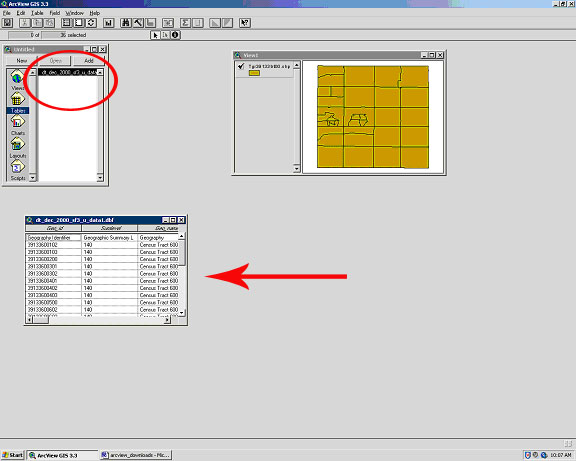
Task: Open the Query Builder hammer icon
Action: pos(138,23)
